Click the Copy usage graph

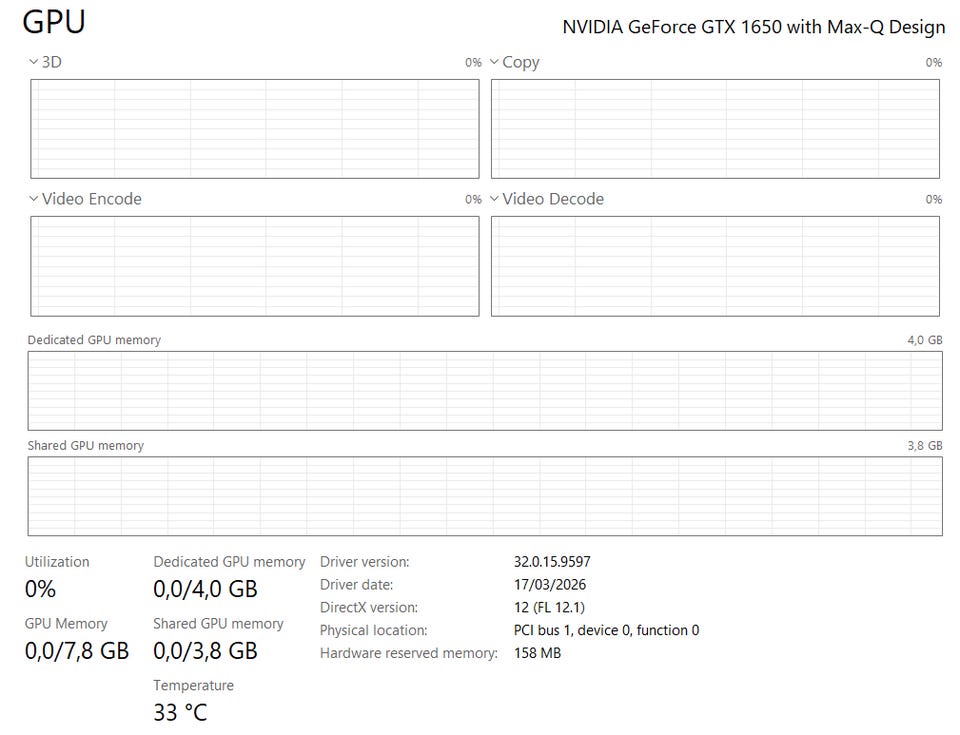715,129
